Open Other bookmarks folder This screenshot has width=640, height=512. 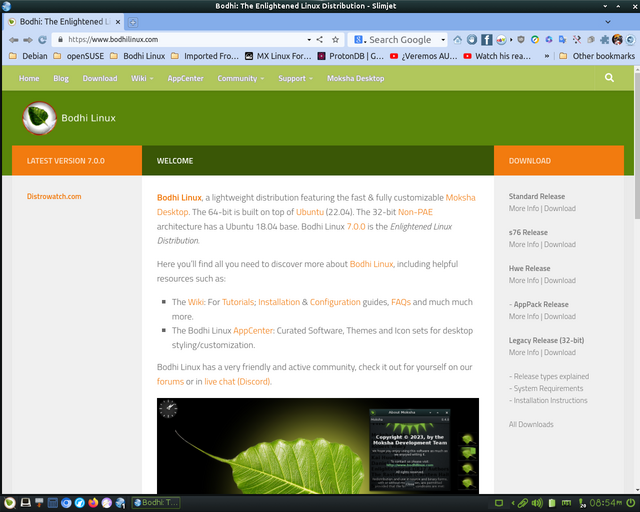(x=597, y=56)
